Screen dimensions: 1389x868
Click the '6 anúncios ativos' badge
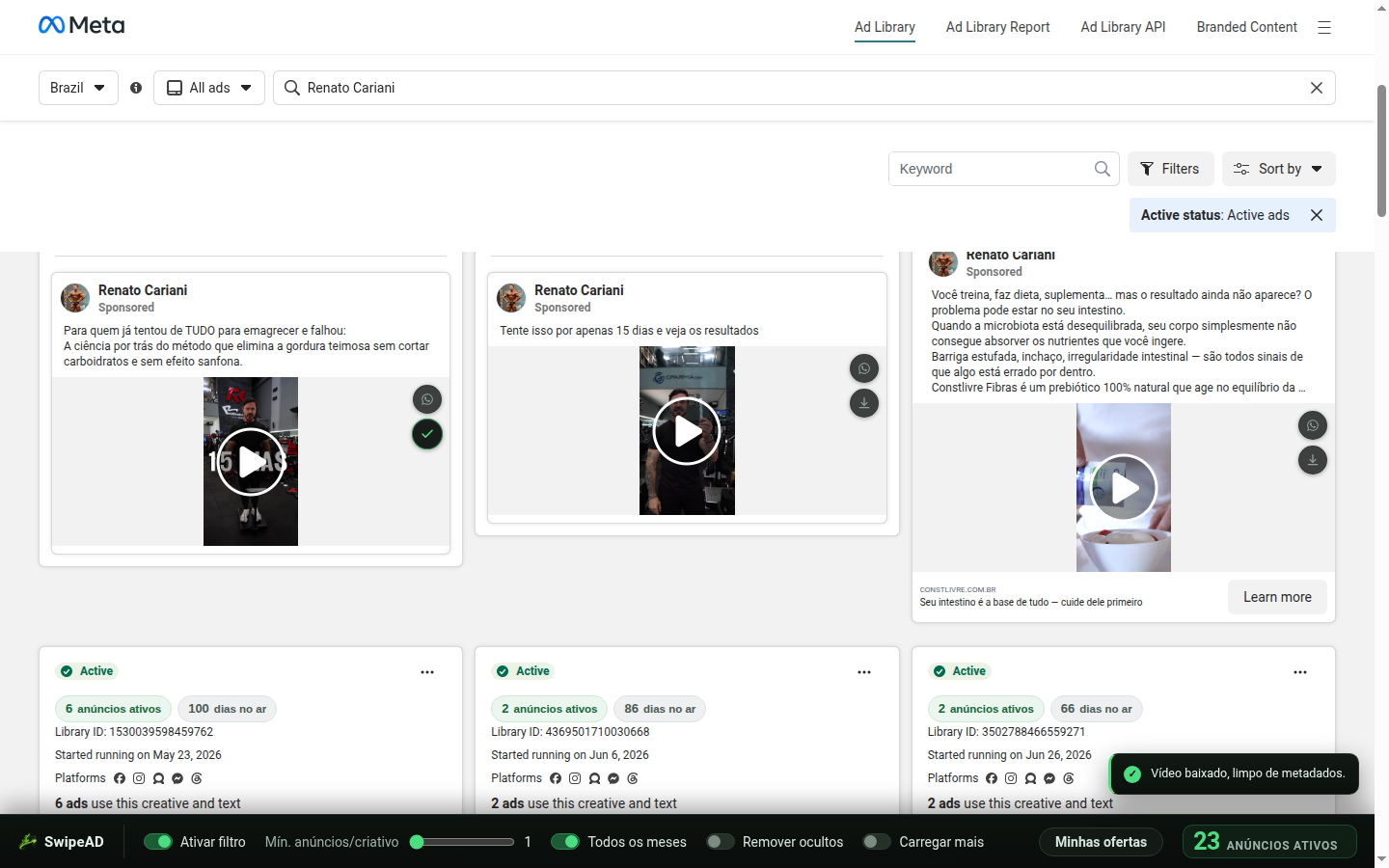[114, 709]
